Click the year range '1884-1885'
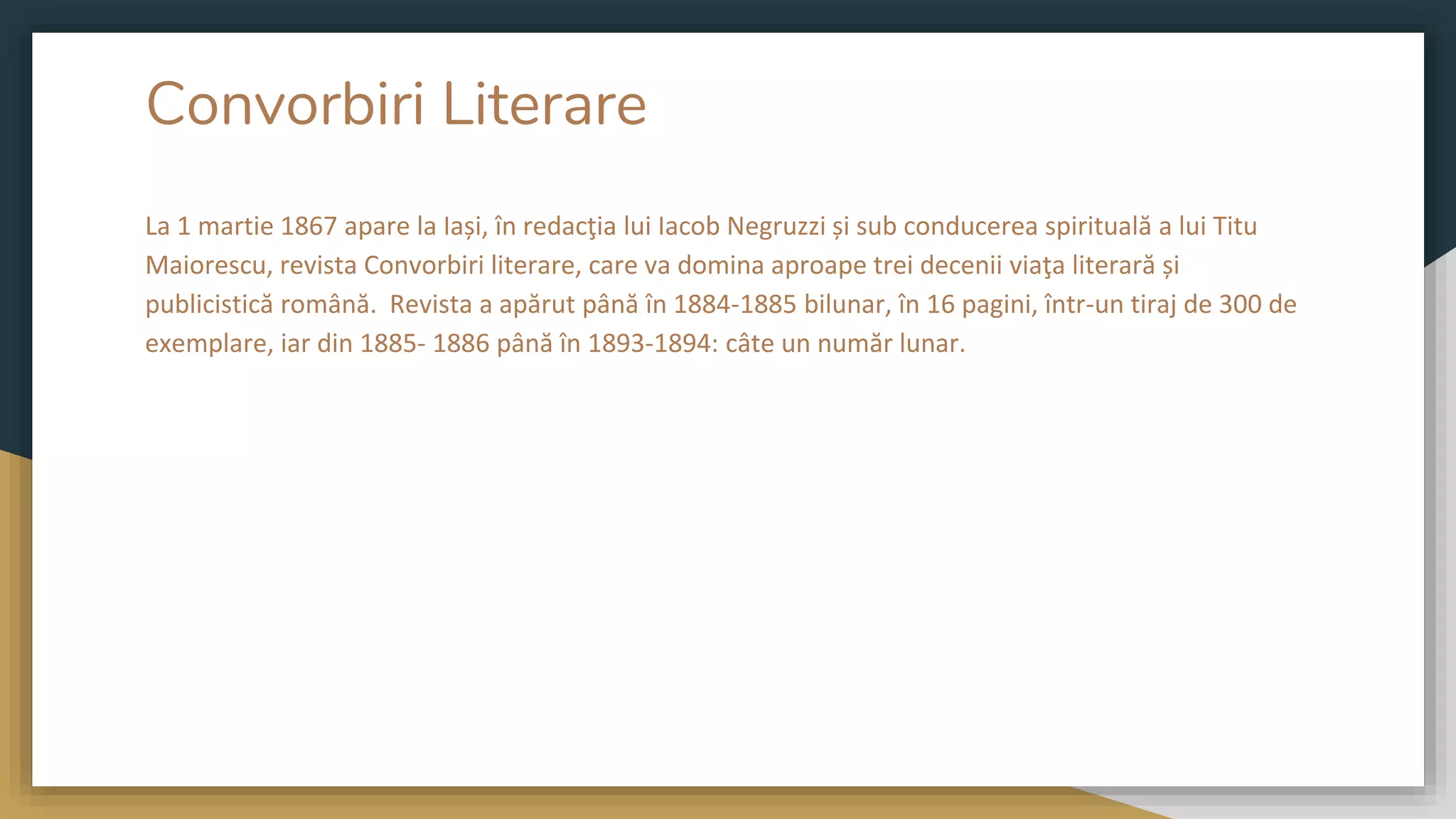Image resolution: width=1456 pixels, height=819 pixels. pyautogui.click(x=734, y=304)
